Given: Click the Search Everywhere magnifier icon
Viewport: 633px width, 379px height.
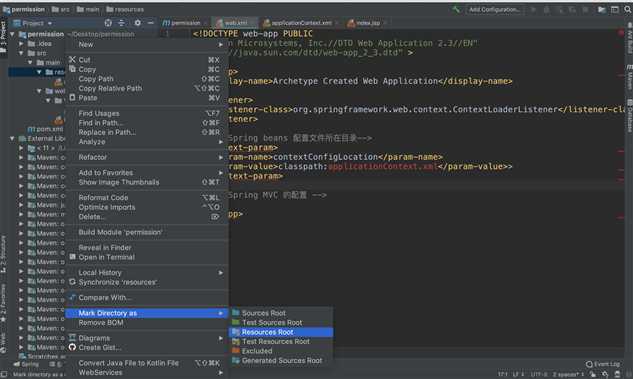Looking at the screenshot, I should pos(627,9).
